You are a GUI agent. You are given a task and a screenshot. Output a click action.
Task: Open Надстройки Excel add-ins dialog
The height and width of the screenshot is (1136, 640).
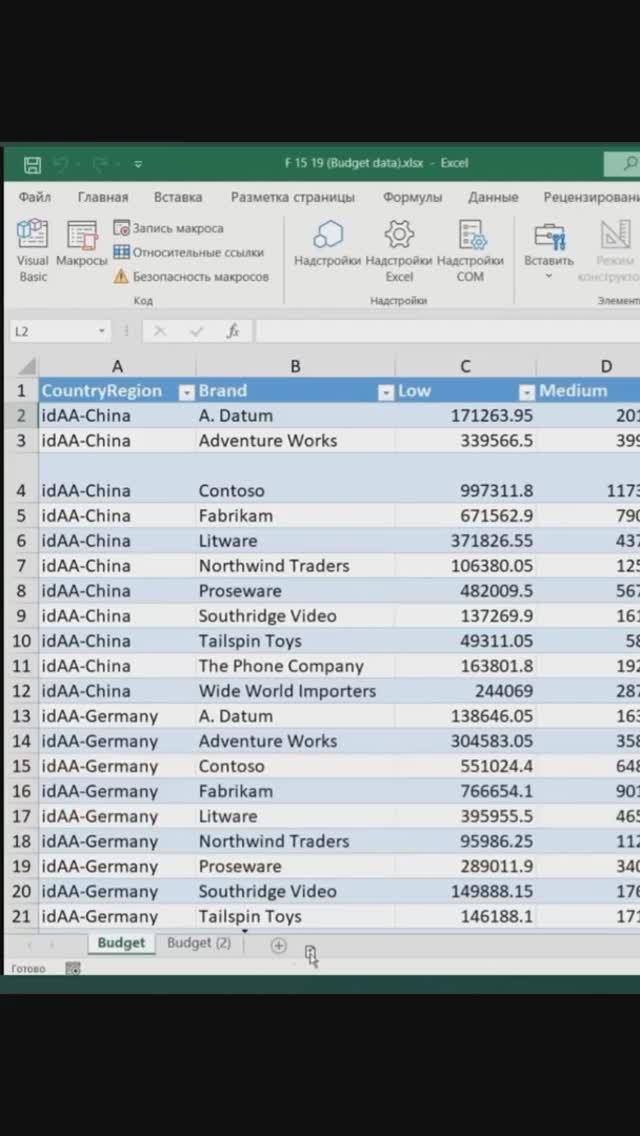[x=399, y=251]
